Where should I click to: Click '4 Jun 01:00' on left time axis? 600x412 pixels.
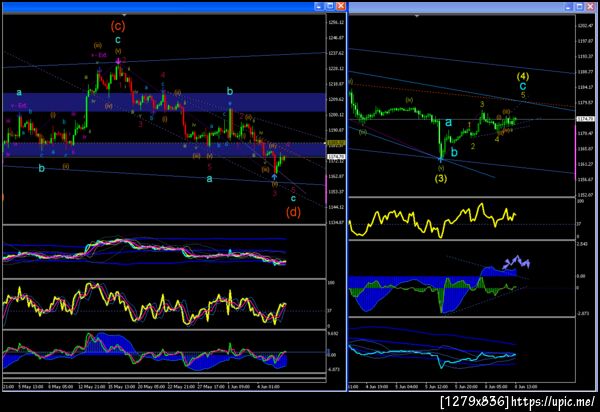(x=268, y=387)
